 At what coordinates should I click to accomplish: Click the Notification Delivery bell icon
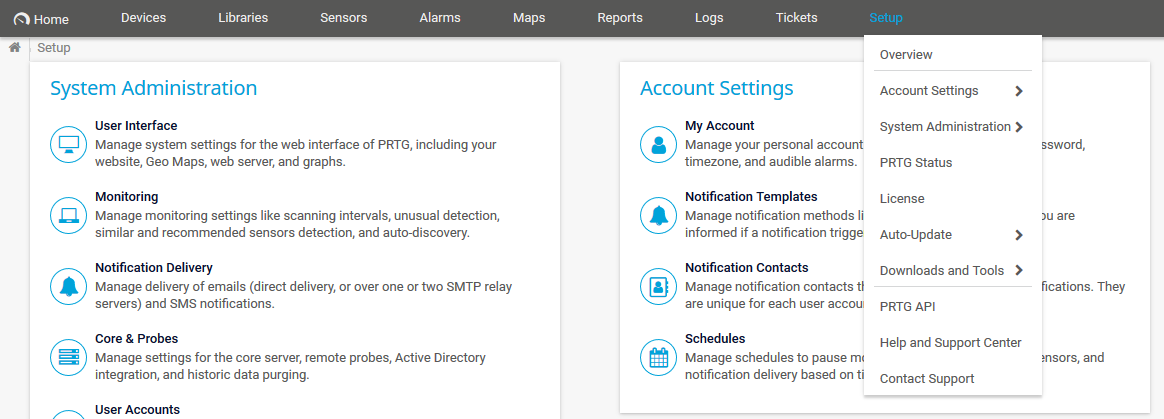69,286
